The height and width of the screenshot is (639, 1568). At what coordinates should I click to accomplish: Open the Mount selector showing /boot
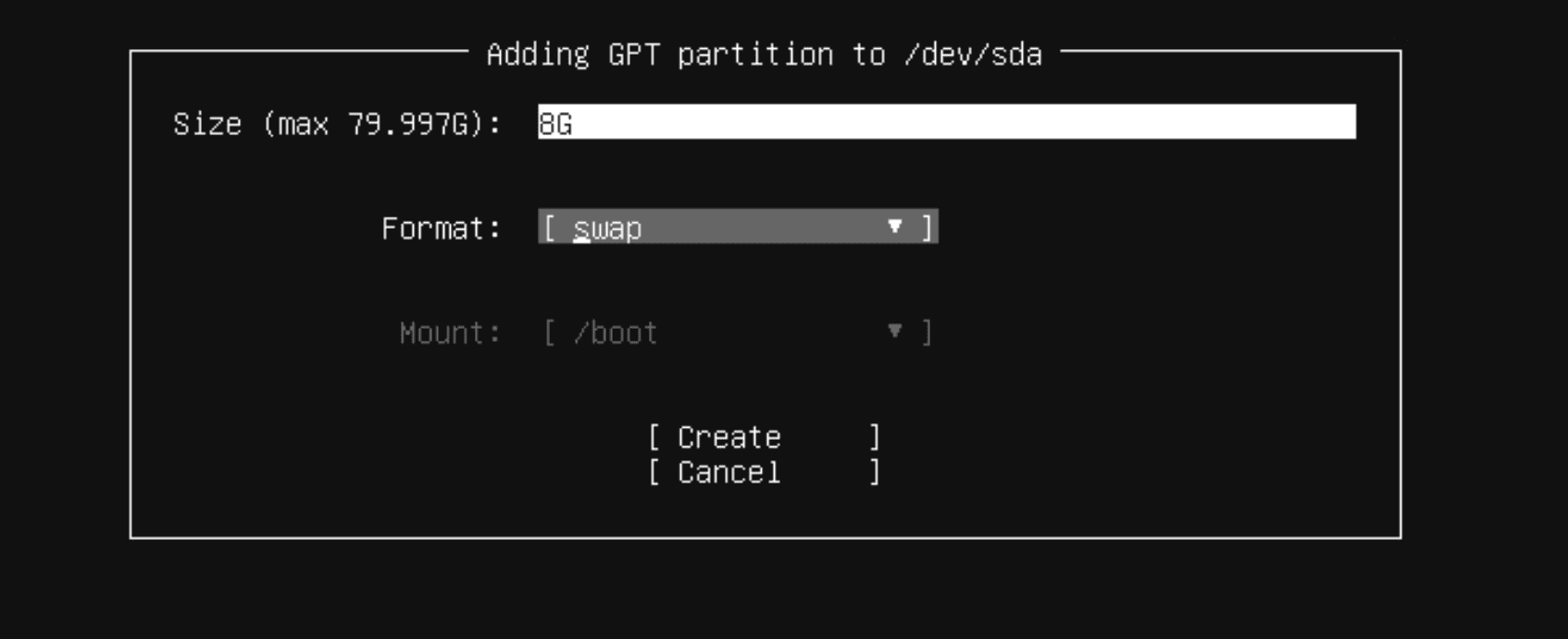736,332
